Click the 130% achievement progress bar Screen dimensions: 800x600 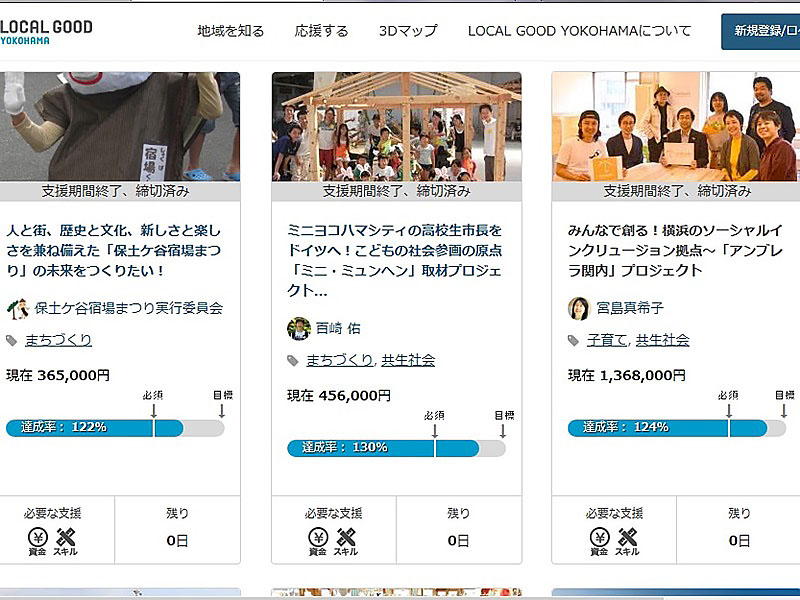[x=396, y=448]
